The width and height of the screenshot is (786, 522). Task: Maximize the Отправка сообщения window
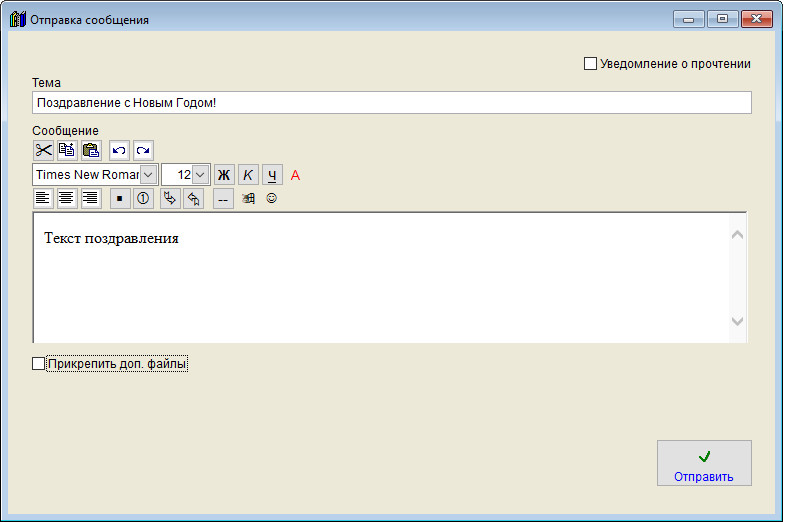click(722, 19)
